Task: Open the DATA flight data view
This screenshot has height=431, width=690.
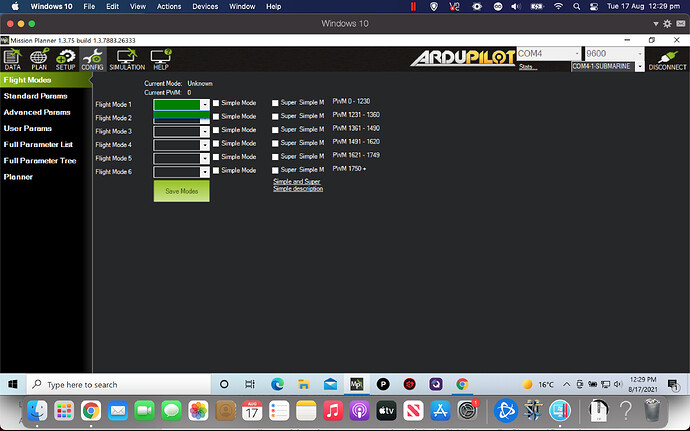Action: coord(12,60)
